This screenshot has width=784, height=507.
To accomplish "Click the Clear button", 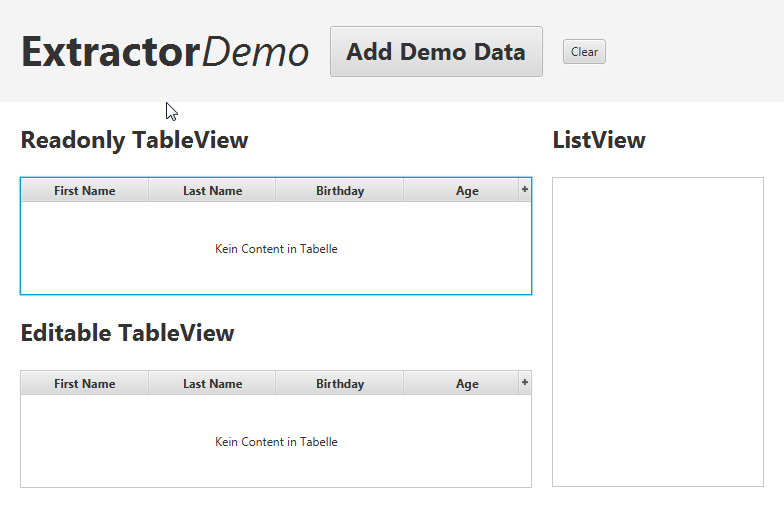I will [x=584, y=52].
